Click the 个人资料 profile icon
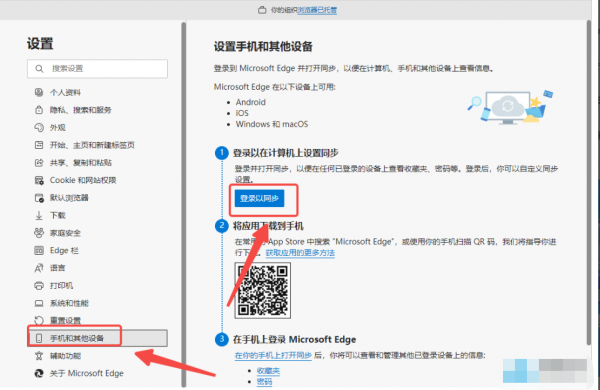The height and width of the screenshot is (390, 600). click(x=39, y=92)
